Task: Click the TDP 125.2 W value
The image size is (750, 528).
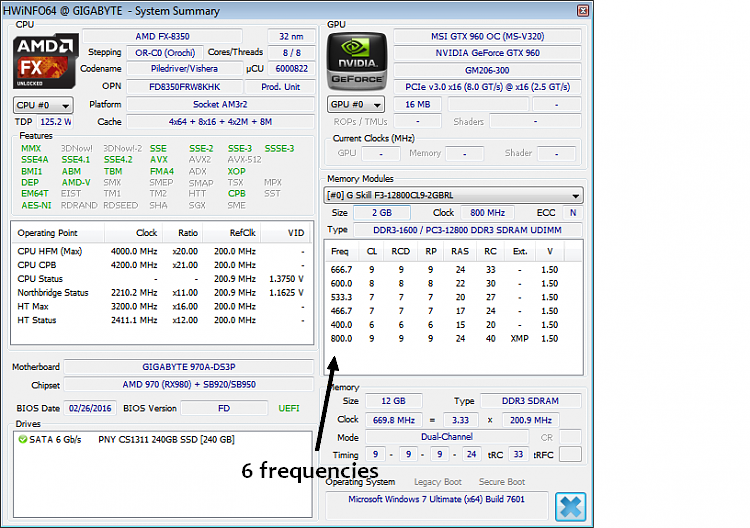Action: coord(55,122)
